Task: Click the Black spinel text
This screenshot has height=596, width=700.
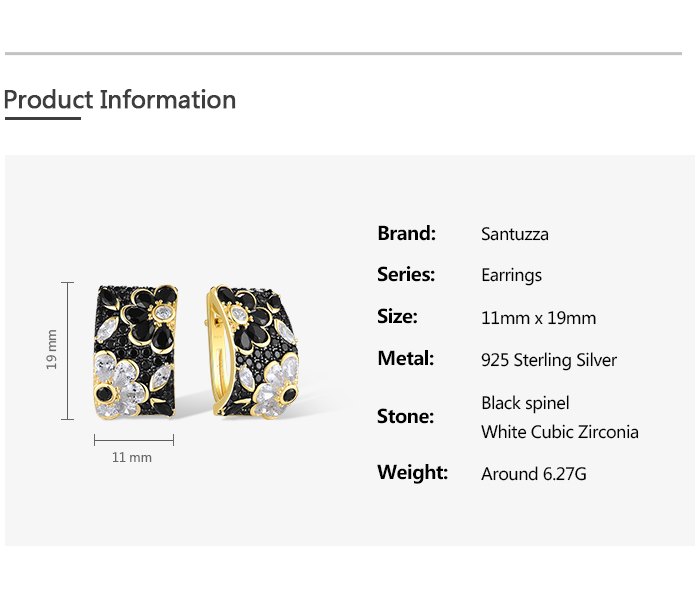Action: point(525,403)
